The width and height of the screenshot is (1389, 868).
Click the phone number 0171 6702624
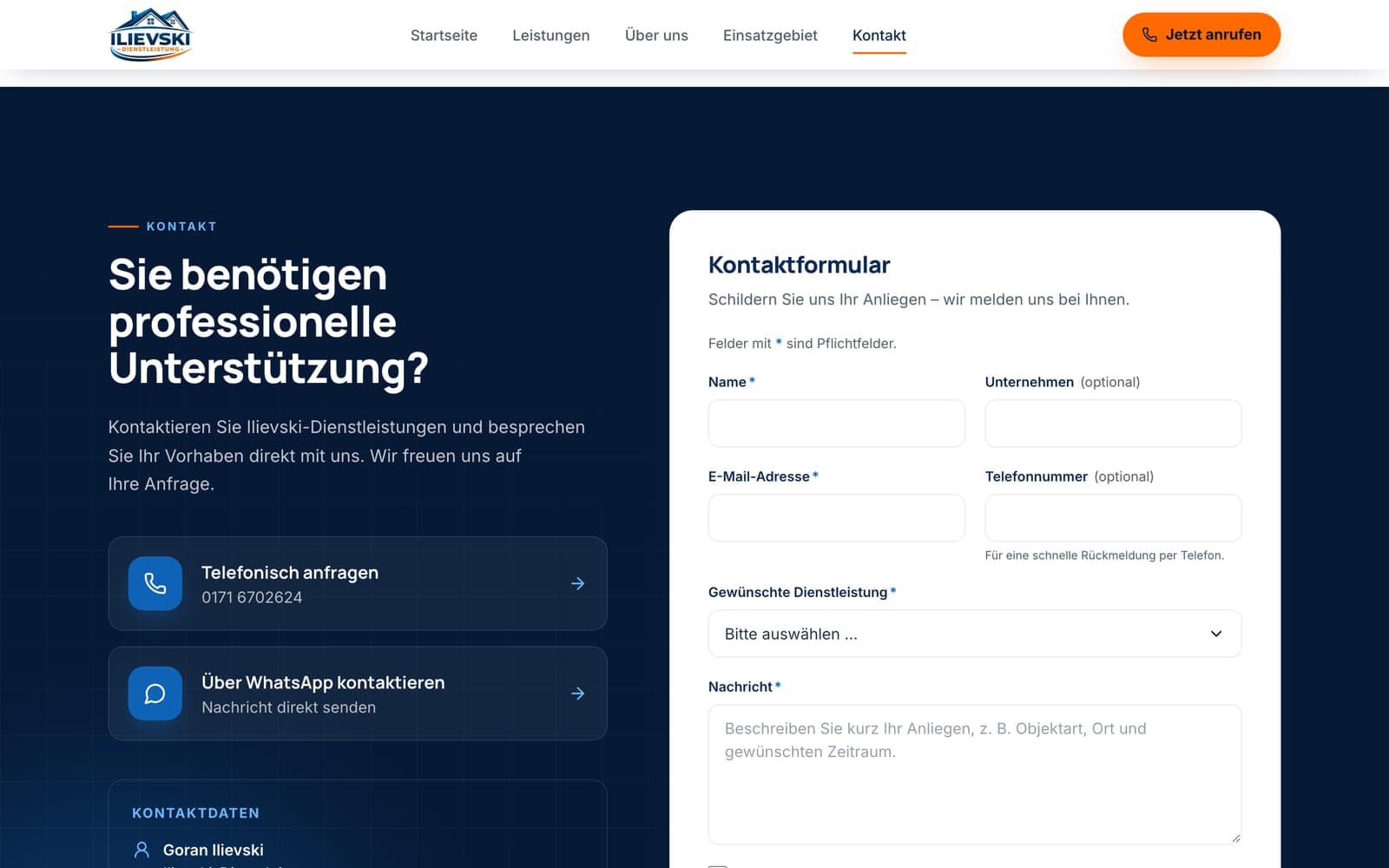click(252, 597)
